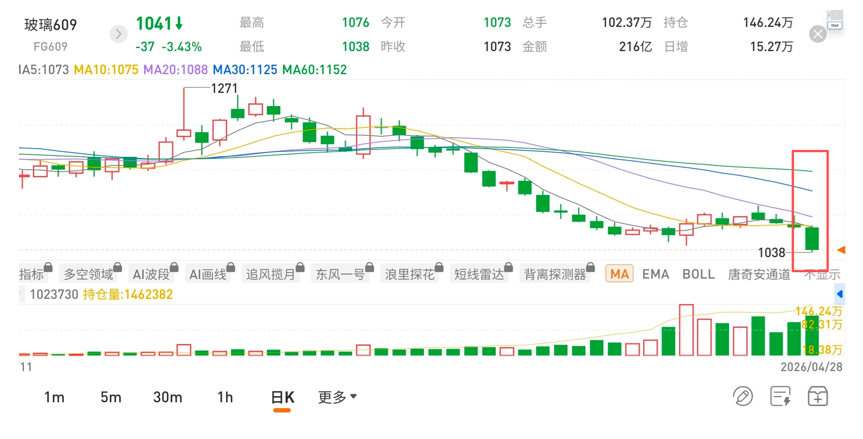Switch to the 日K timeframe tab
This screenshot has height=439, width=863.
click(282, 397)
